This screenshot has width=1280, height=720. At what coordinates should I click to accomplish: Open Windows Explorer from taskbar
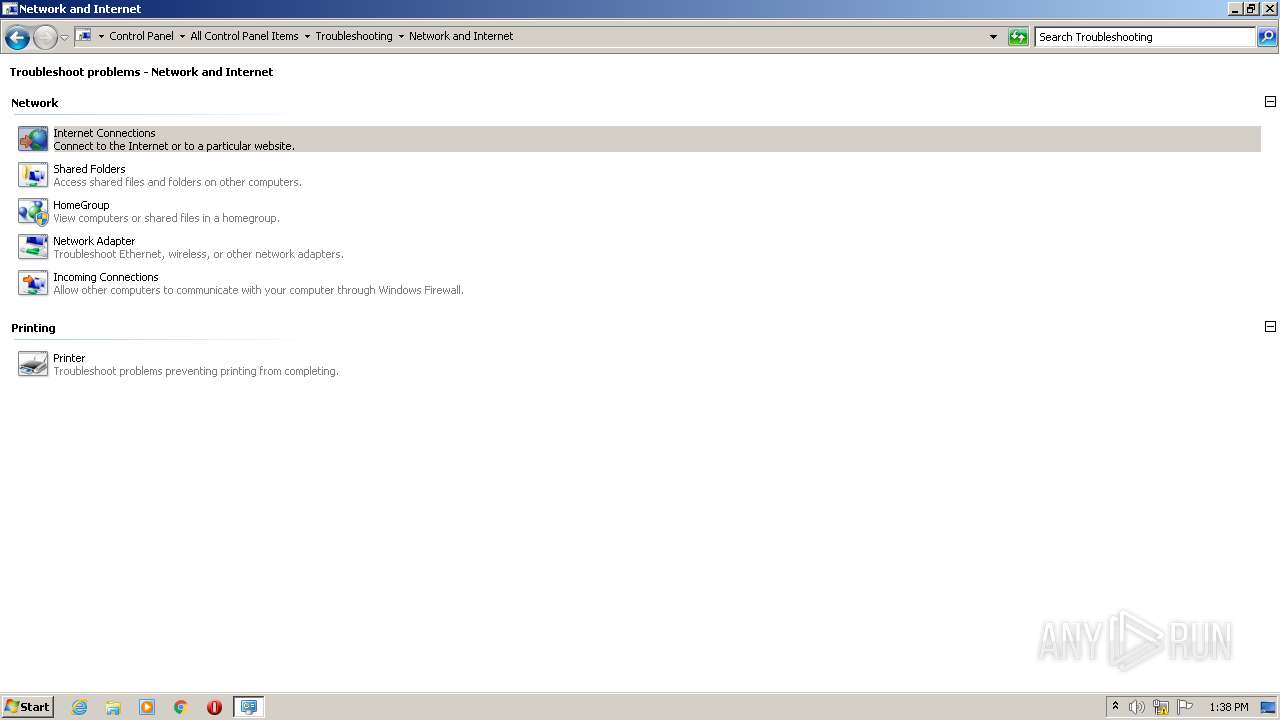113,707
